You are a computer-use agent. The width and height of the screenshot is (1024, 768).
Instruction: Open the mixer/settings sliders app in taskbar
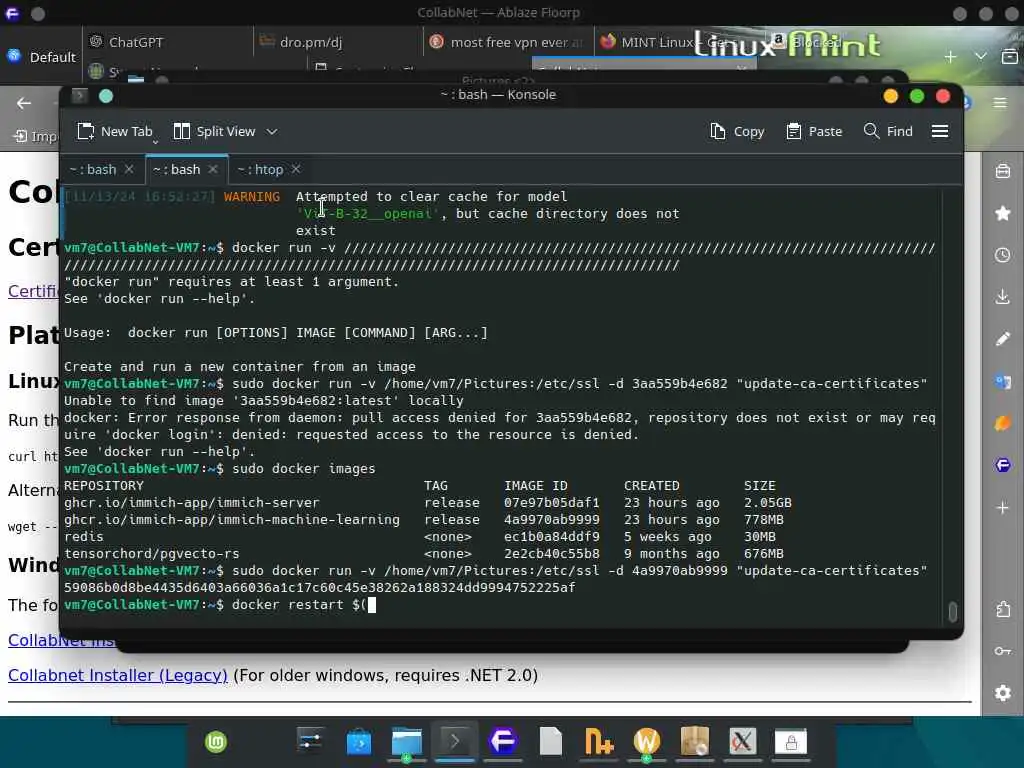310,742
